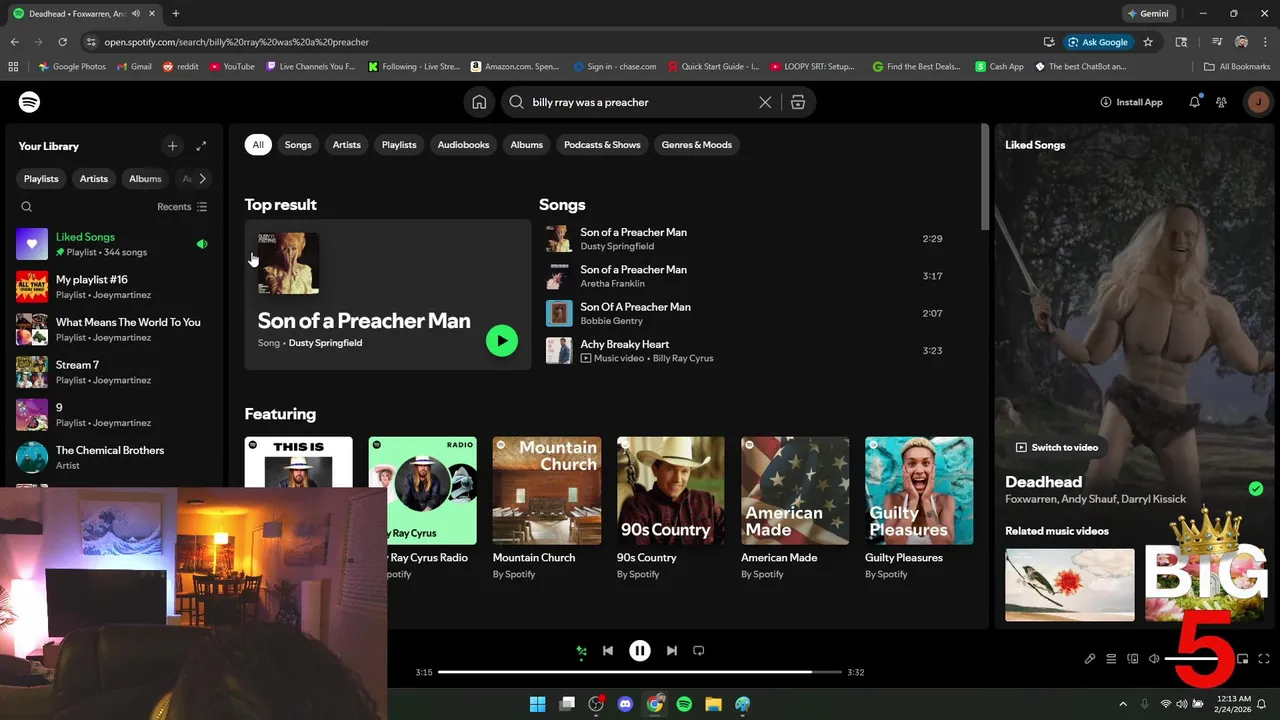Open Windows Start button
This screenshot has height=720, width=1280.
pos(537,704)
